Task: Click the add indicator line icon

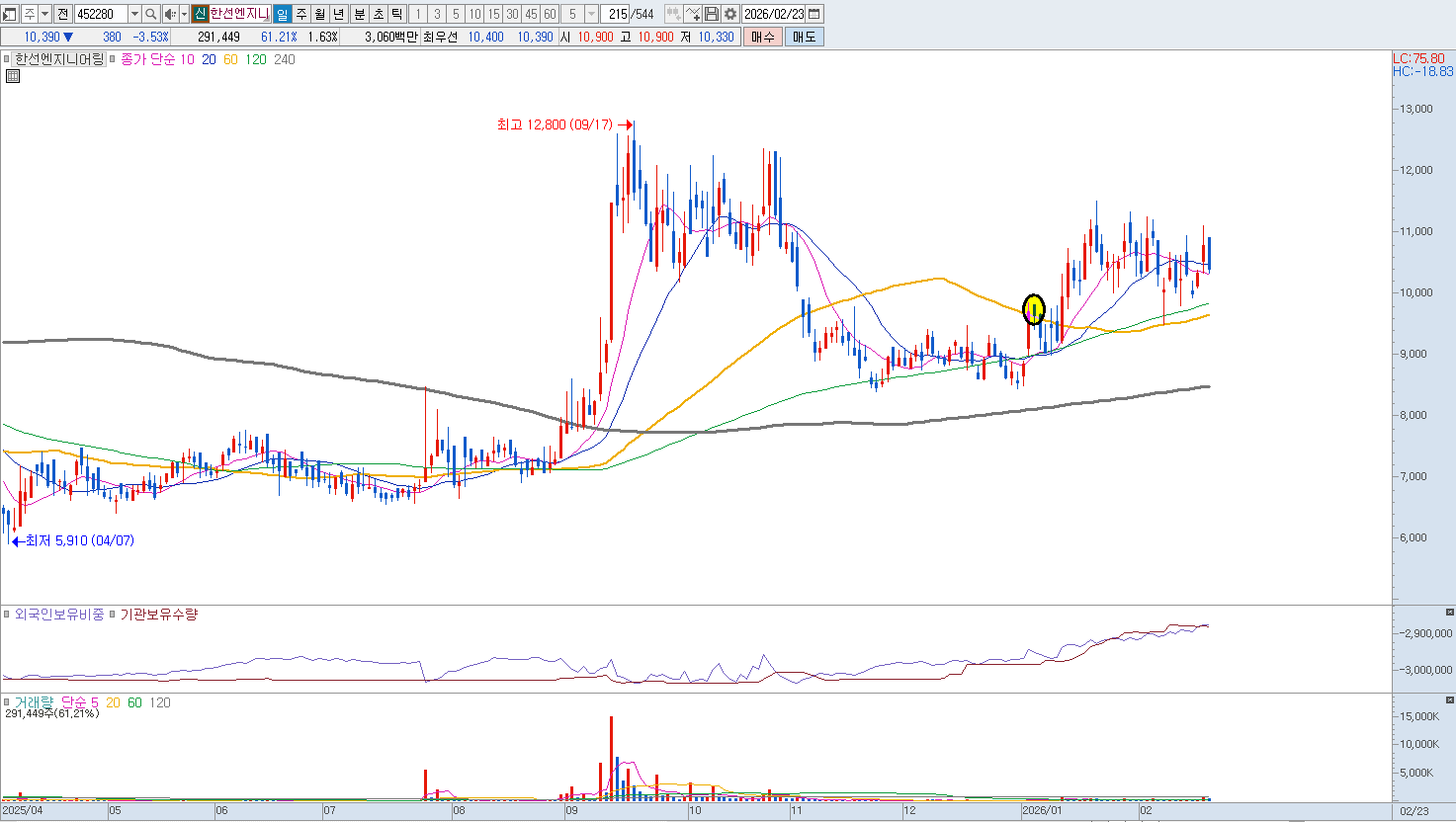Action: point(693,14)
